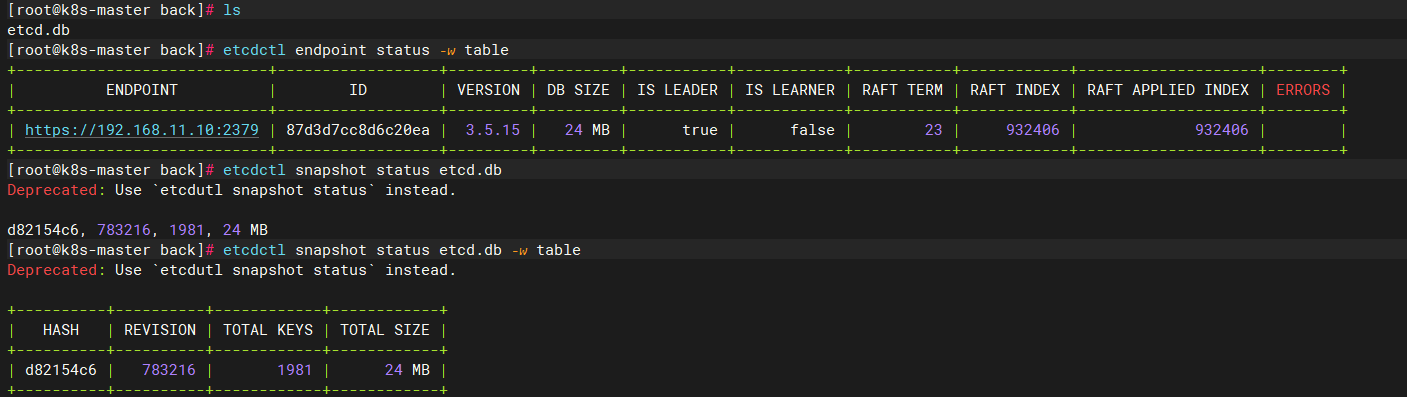Select the TOTAL KEYS column header
1407x397 pixels.
(x=268, y=330)
